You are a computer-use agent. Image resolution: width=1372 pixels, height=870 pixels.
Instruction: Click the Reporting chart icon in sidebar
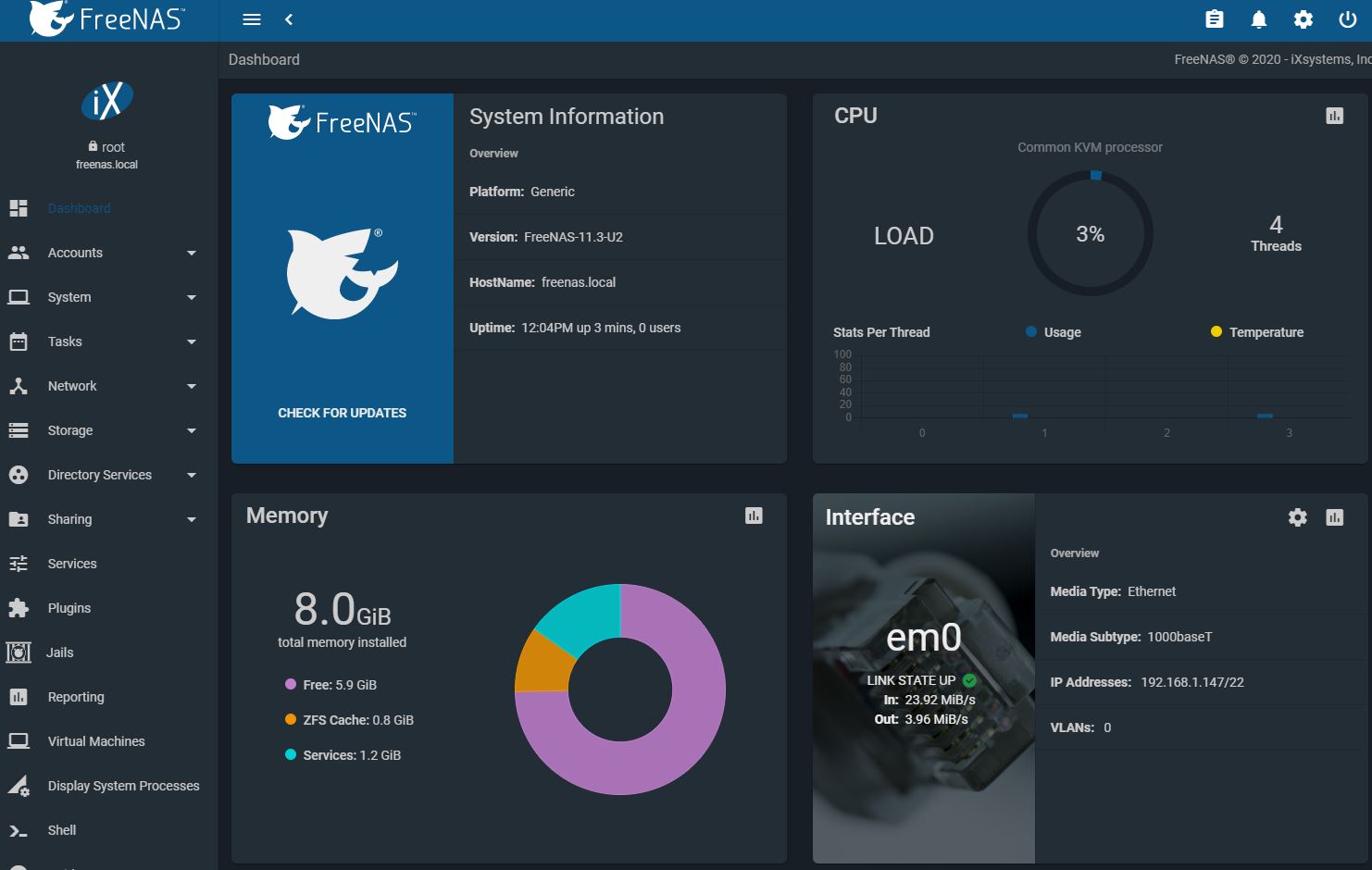pos(19,697)
